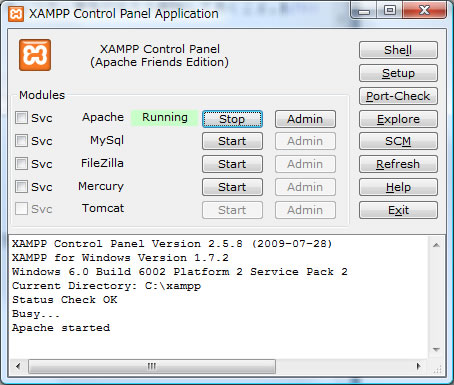Screen dimensions: 454x385
Task: Click the 'XAMPP Control Panel Version 2.5.8' log line
Action: click(x=172, y=244)
